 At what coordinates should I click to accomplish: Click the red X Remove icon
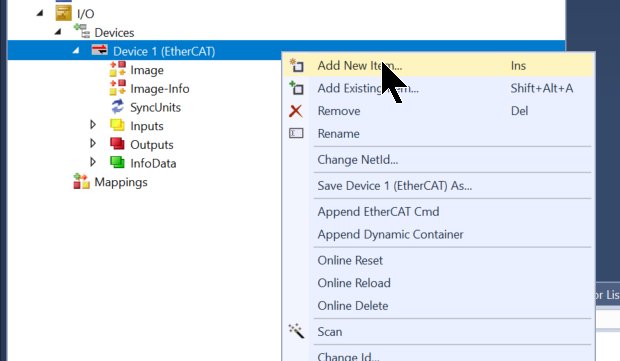click(x=296, y=111)
